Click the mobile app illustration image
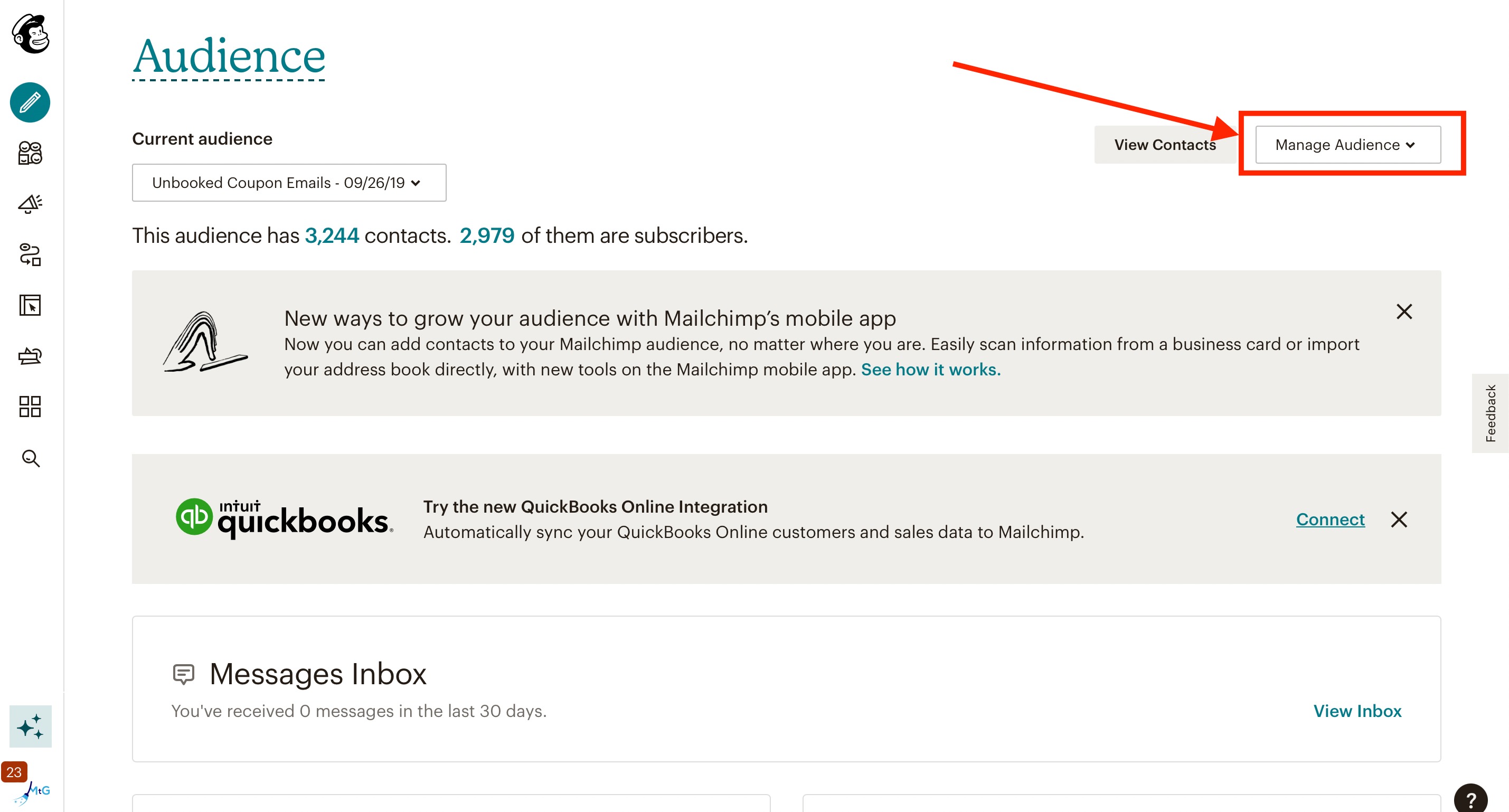Viewport: 1509px width, 812px height. [x=205, y=342]
